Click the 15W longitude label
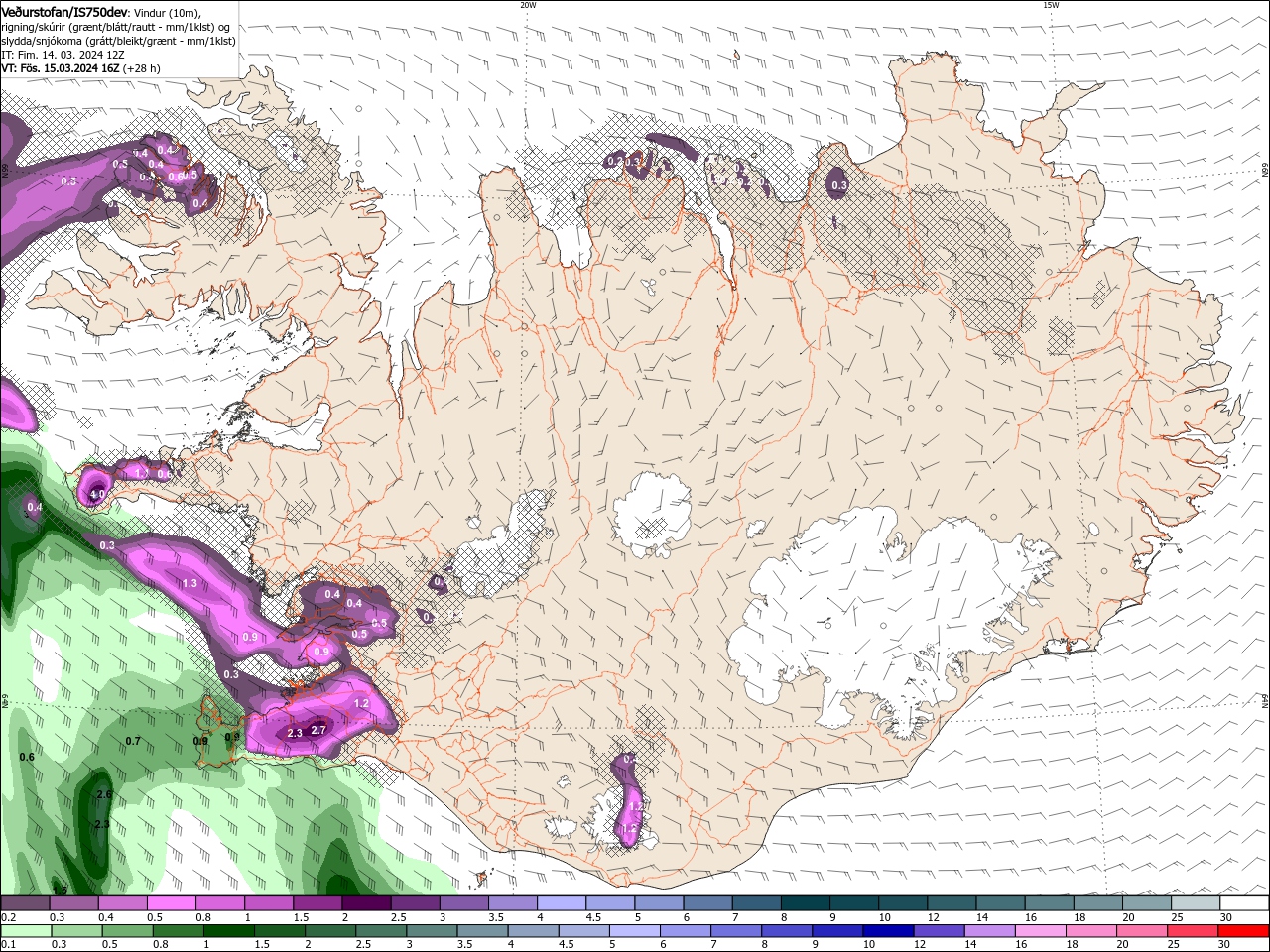 point(1051,5)
